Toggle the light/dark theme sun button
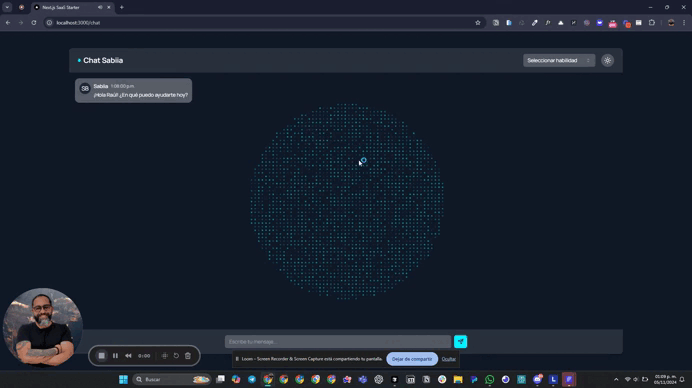 (608, 60)
